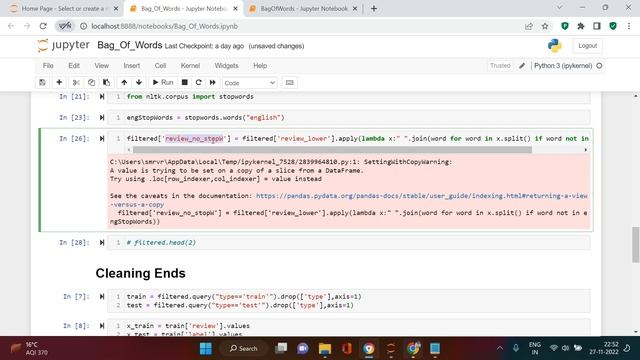Move selected cell down arrow
Screen dimensions: 640x360
[x=139, y=82]
